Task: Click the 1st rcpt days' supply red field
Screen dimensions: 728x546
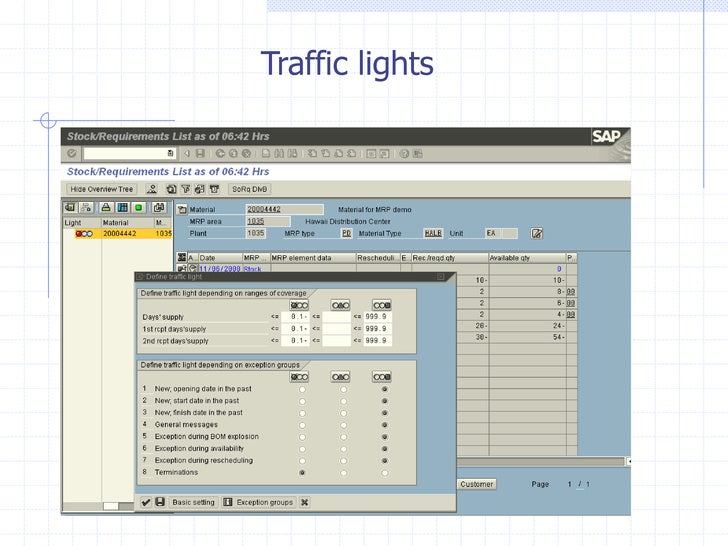Action: click(295, 329)
